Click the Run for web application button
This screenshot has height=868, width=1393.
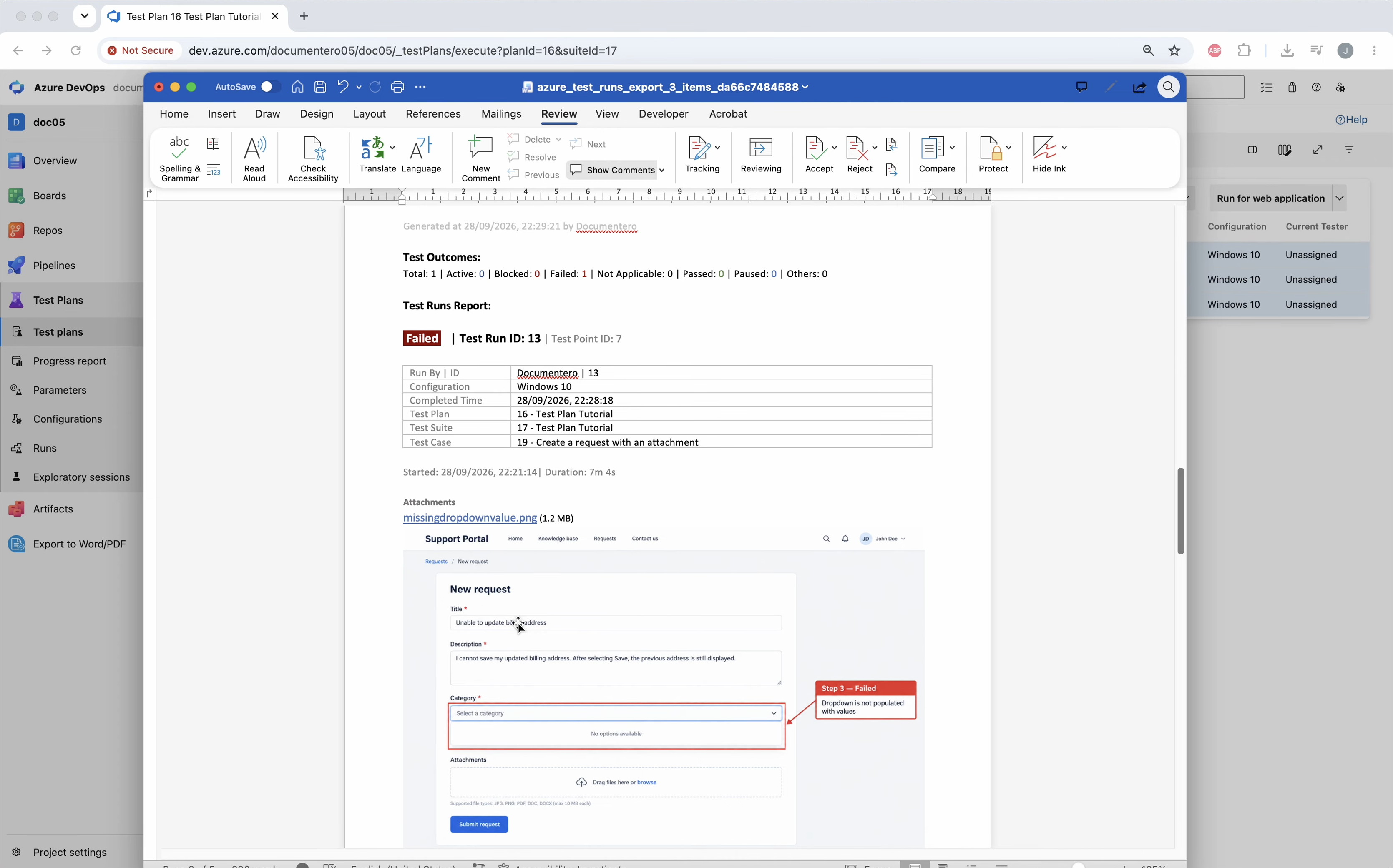(x=1270, y=198)
